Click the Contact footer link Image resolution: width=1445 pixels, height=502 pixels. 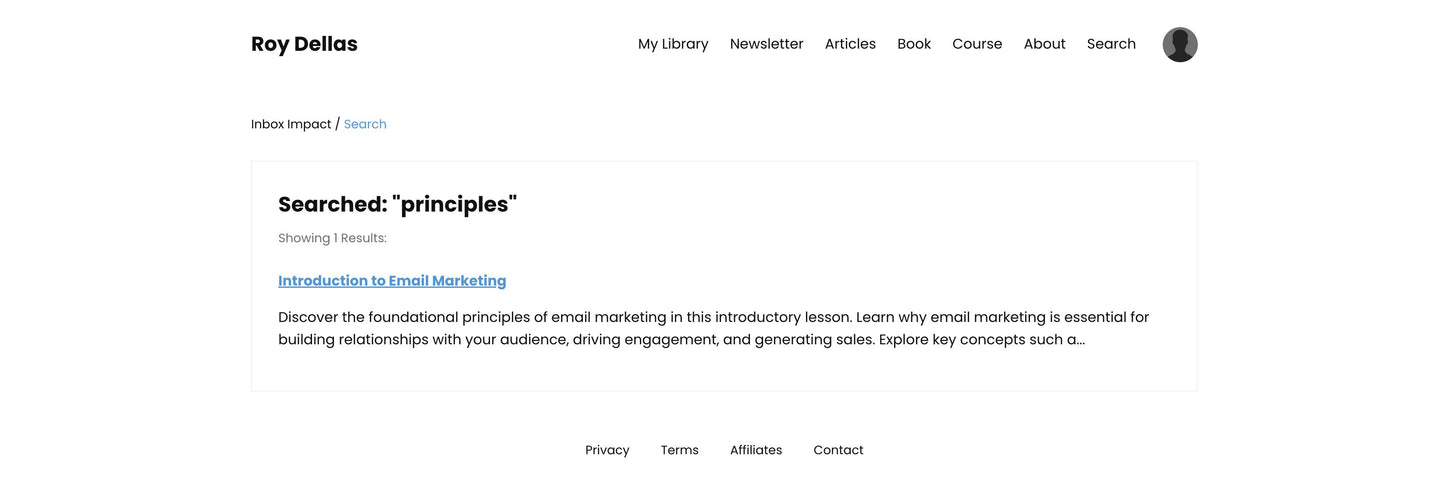pos(838,450)
